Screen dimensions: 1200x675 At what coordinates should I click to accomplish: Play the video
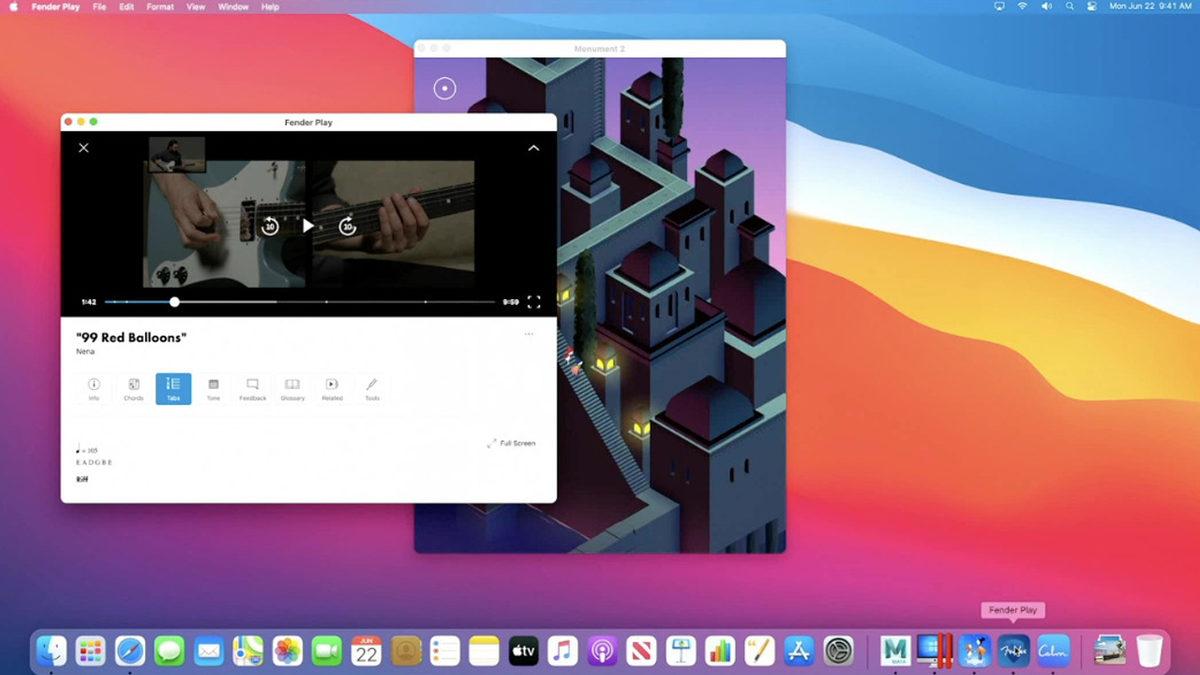tap(308, 226)
